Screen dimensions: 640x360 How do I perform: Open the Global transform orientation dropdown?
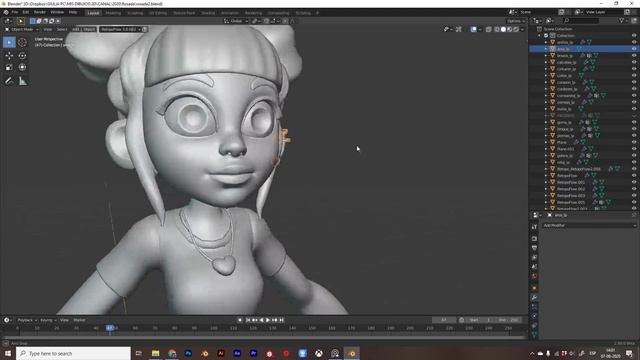(236, 21)
